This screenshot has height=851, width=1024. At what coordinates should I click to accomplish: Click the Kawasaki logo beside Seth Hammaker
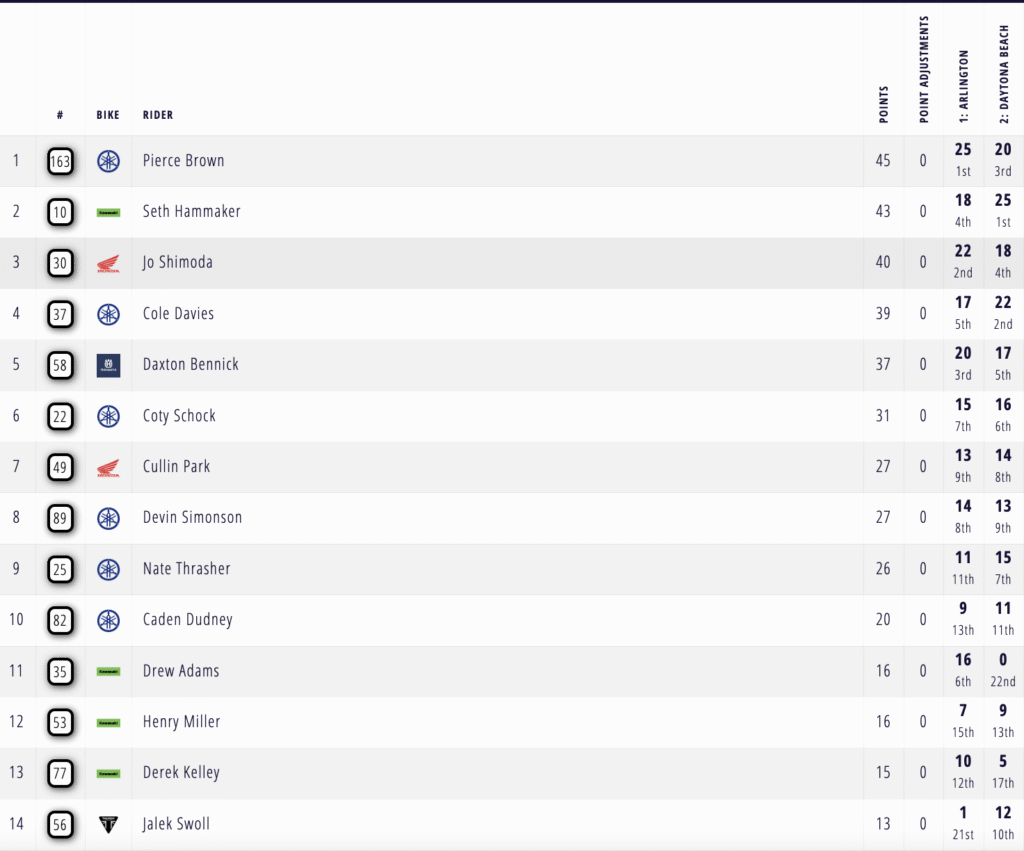[x=108, y=212]
